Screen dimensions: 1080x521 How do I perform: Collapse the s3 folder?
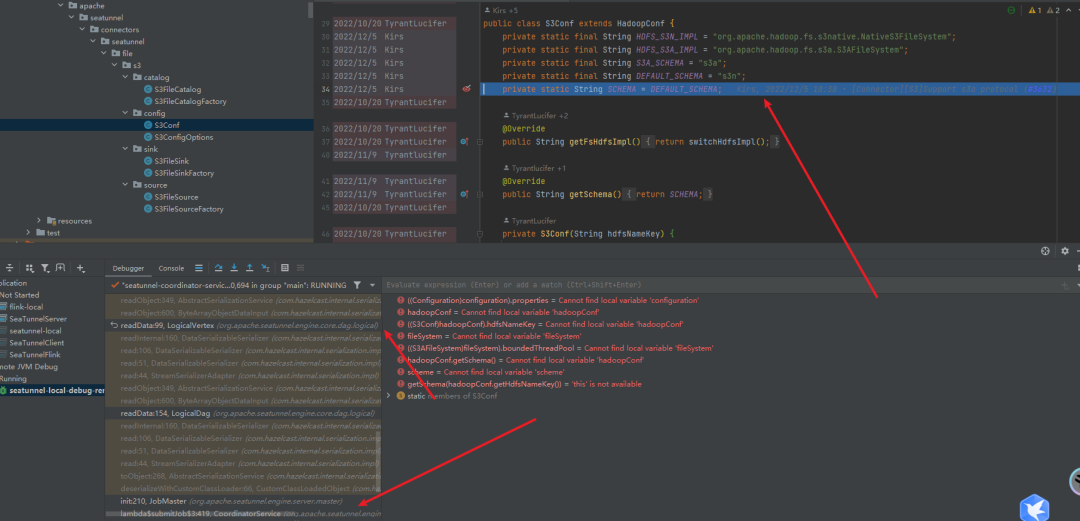(114, 65)
